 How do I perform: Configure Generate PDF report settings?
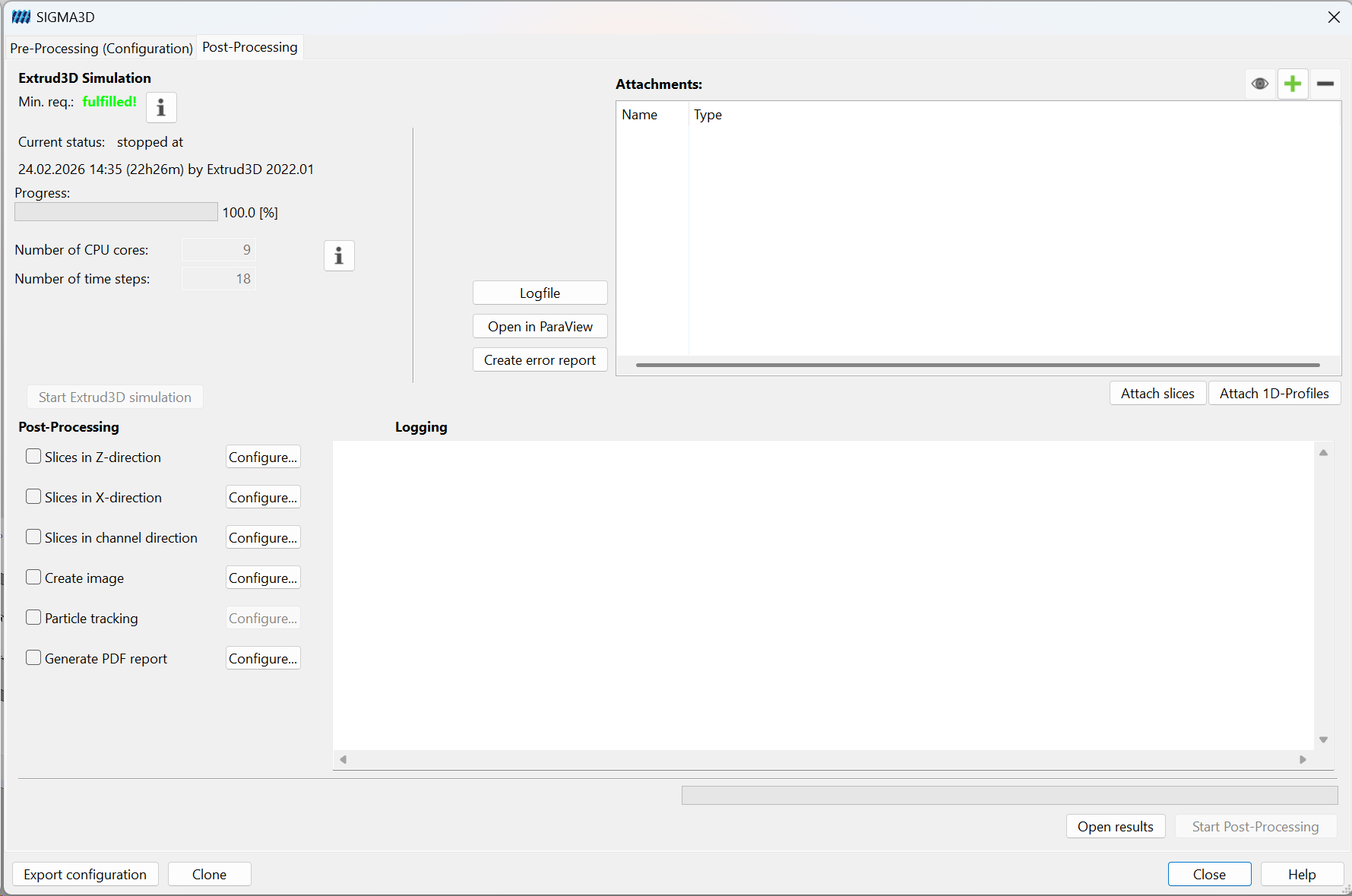pos(263,658)
